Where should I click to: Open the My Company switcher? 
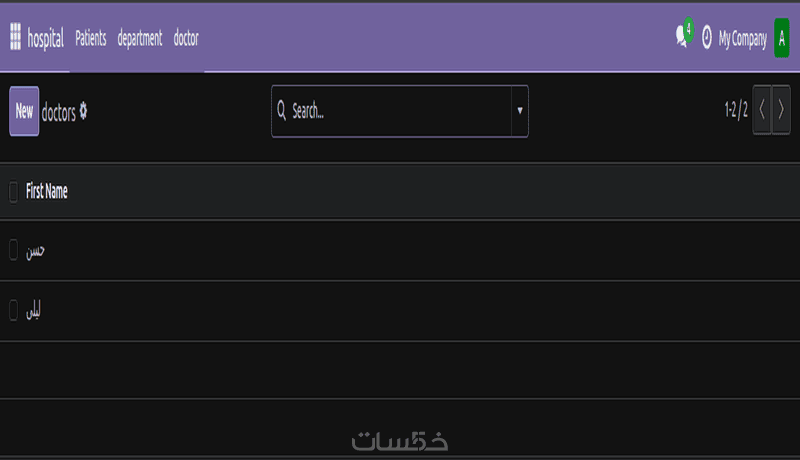(x=742, y=39)
